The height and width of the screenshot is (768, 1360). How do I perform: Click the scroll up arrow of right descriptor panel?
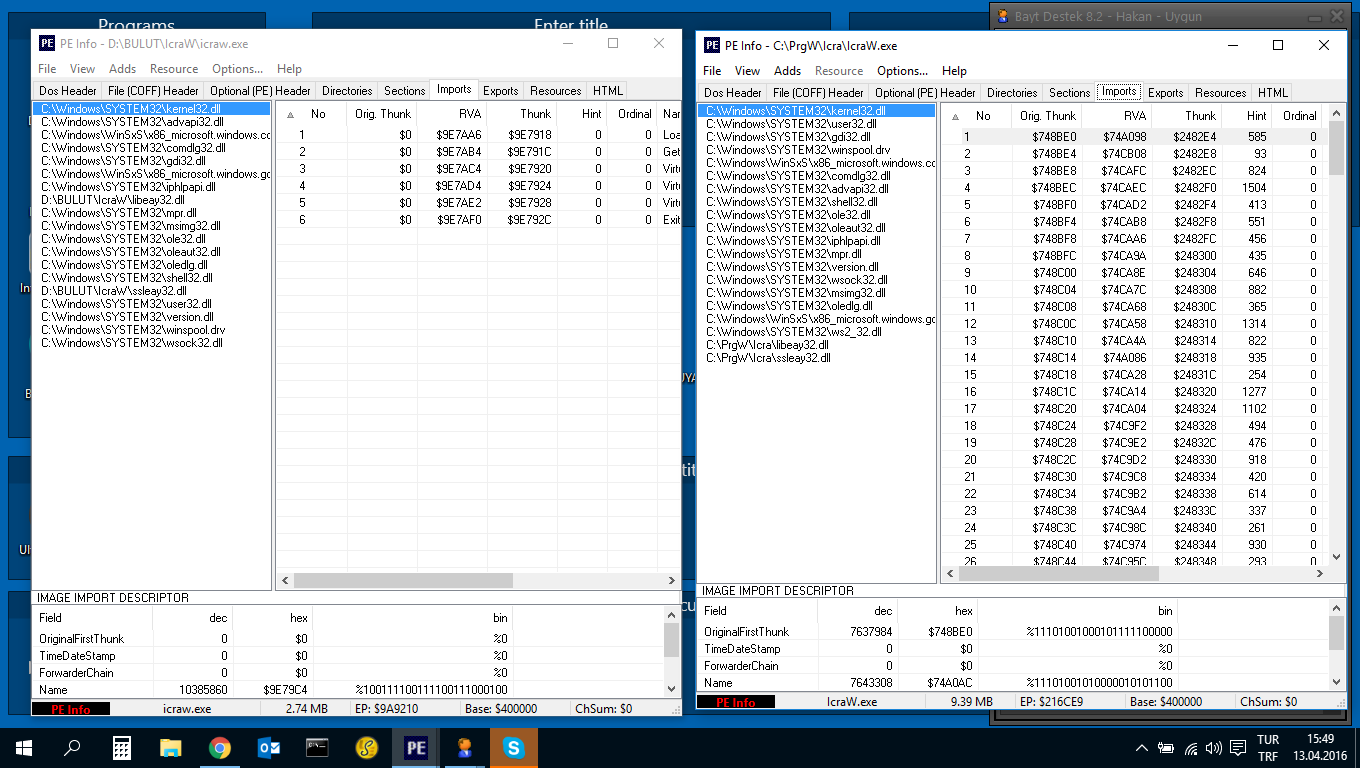click(x=1337, y=608)
